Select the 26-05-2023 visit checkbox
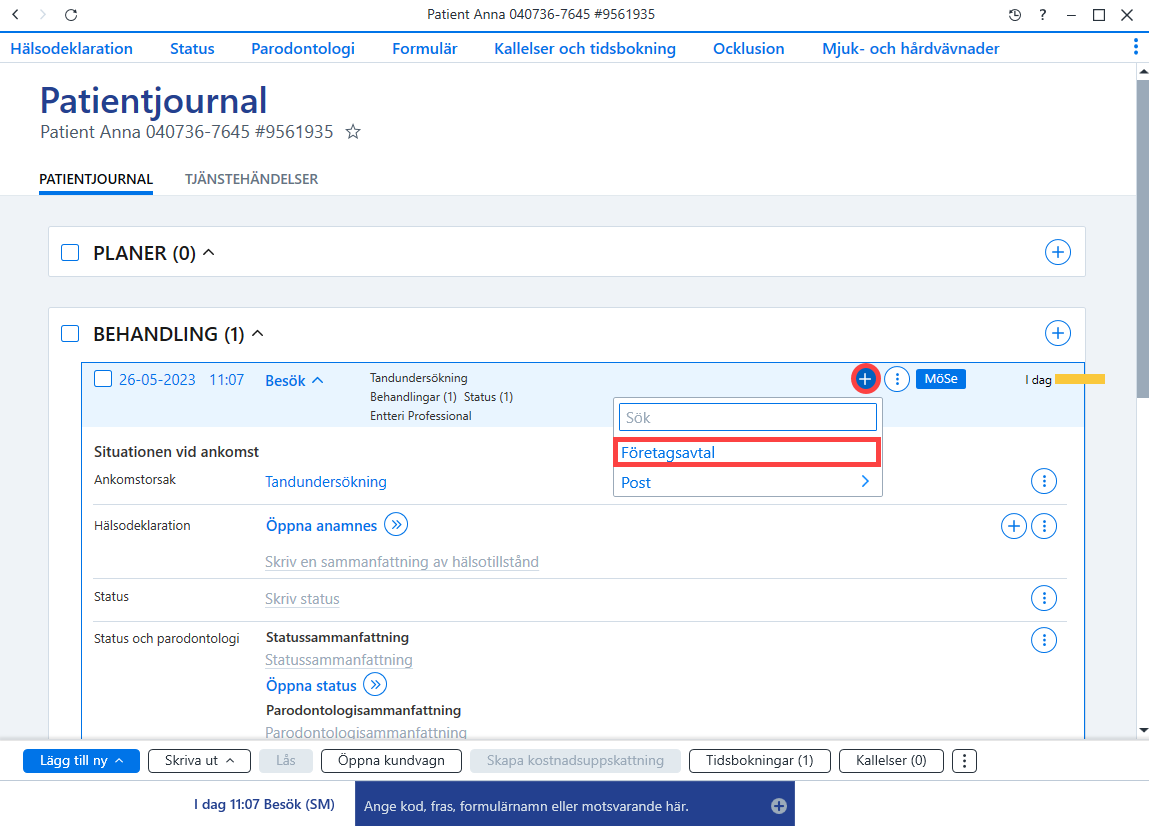 pos(103,379)
